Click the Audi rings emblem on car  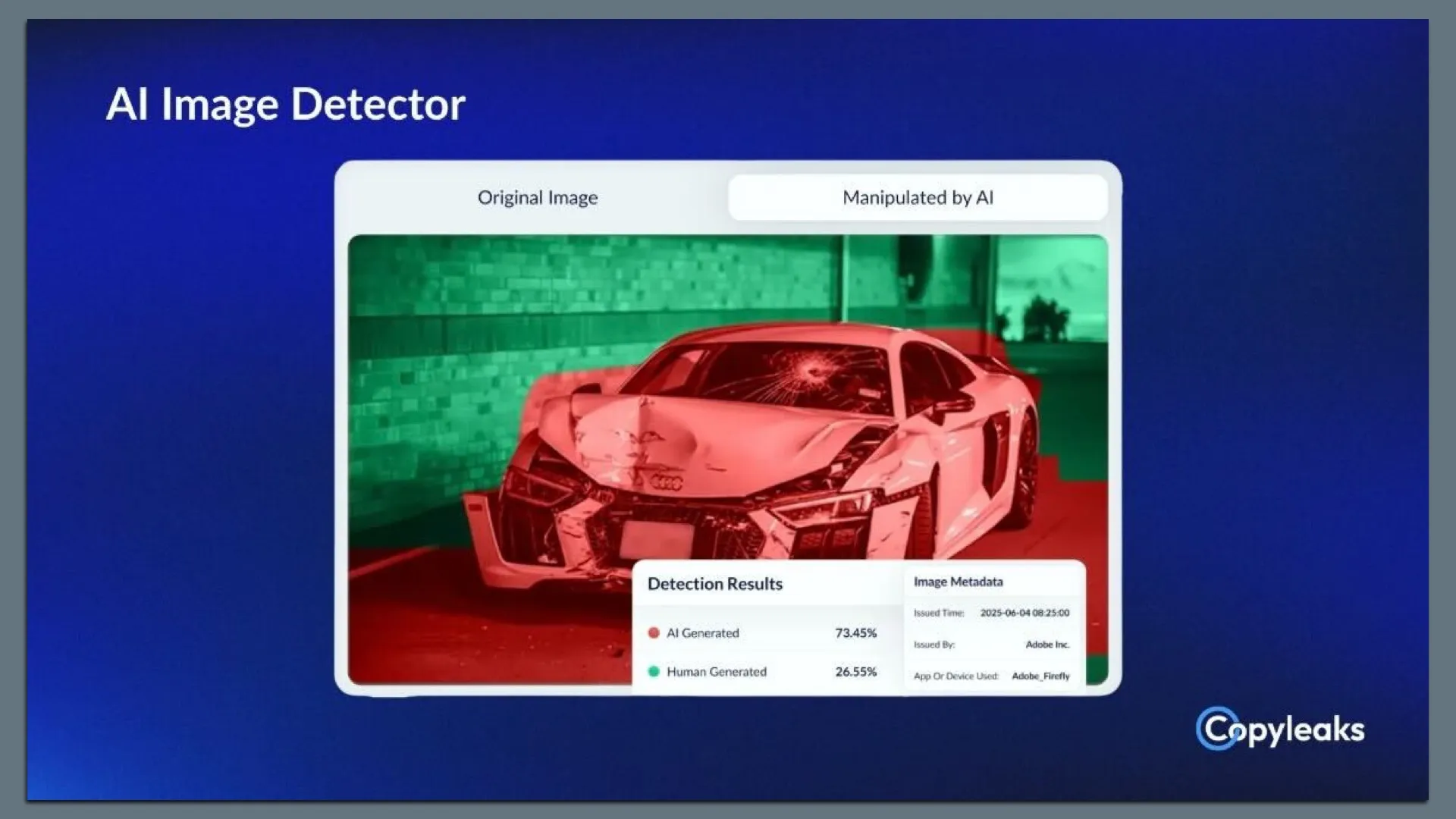click(x=667, y=483)
